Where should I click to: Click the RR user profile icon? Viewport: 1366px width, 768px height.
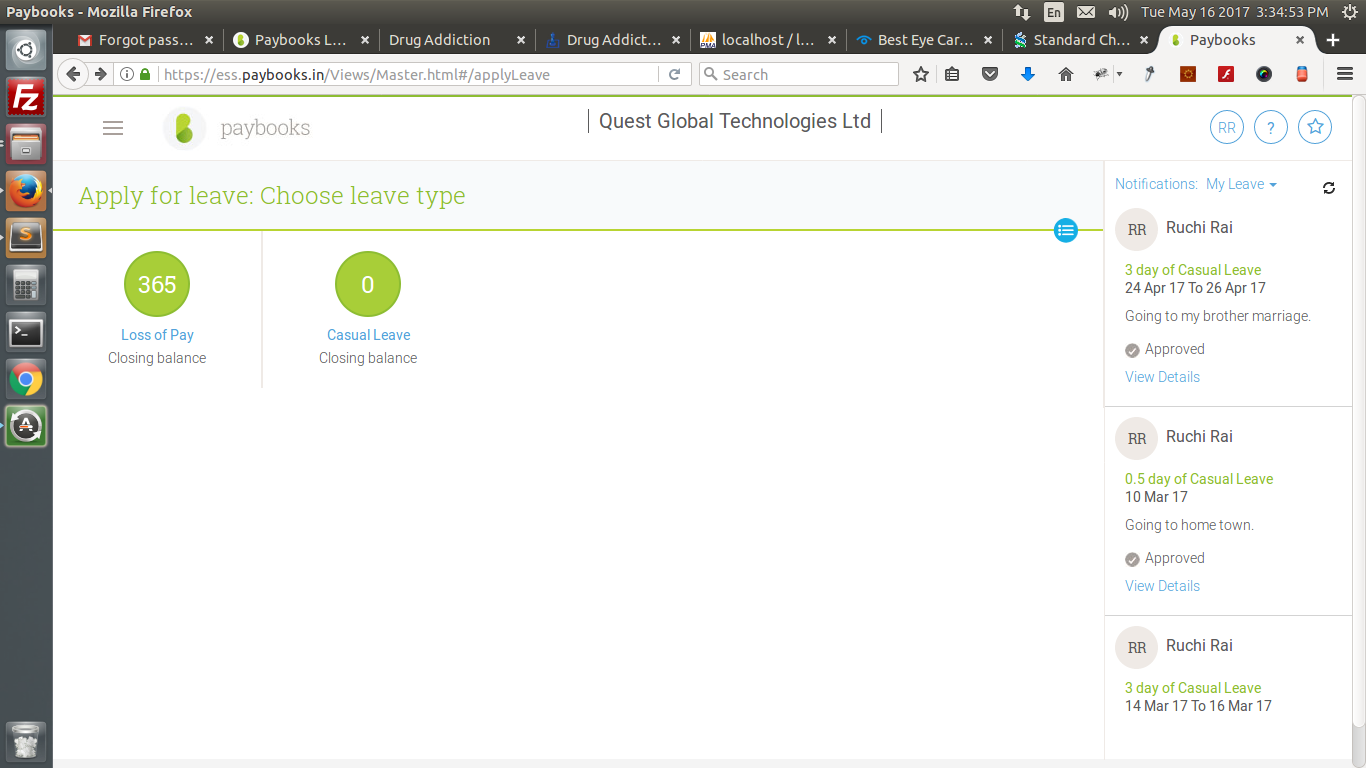coord(1226,128)
